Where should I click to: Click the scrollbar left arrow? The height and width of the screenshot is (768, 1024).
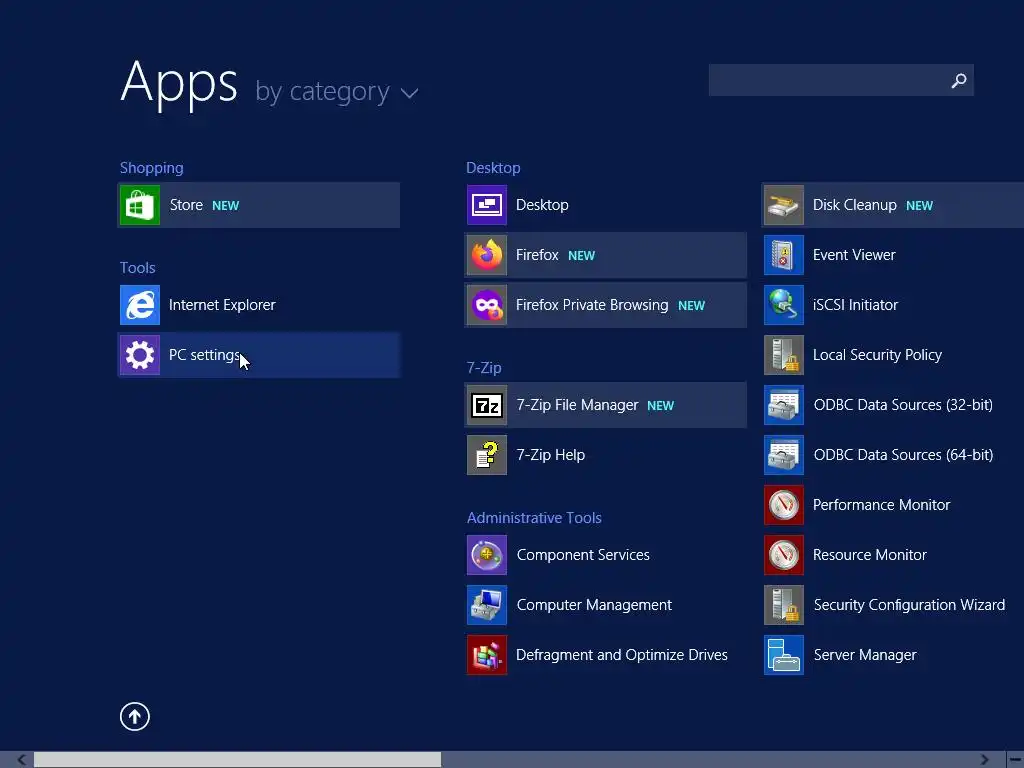click(x=22, y=760)
